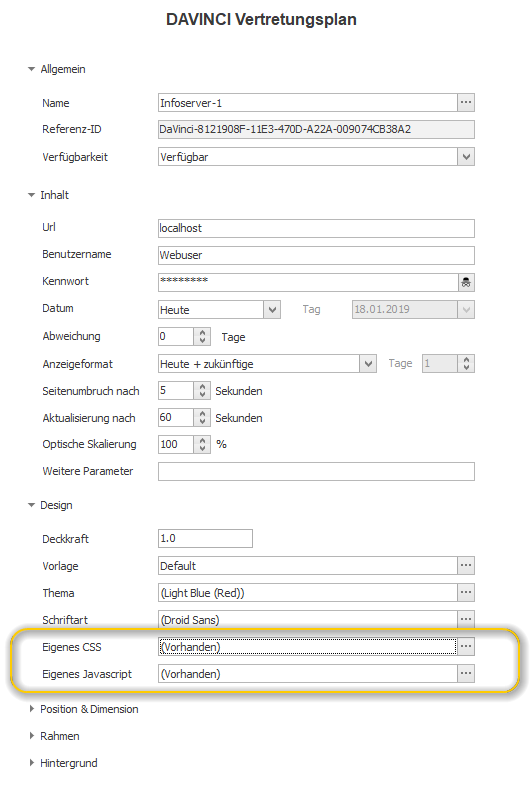Viewport: 530px width, 787px height.
Task: Click the Schriftart field (Droid Sans)
Action: pos(308,619)
